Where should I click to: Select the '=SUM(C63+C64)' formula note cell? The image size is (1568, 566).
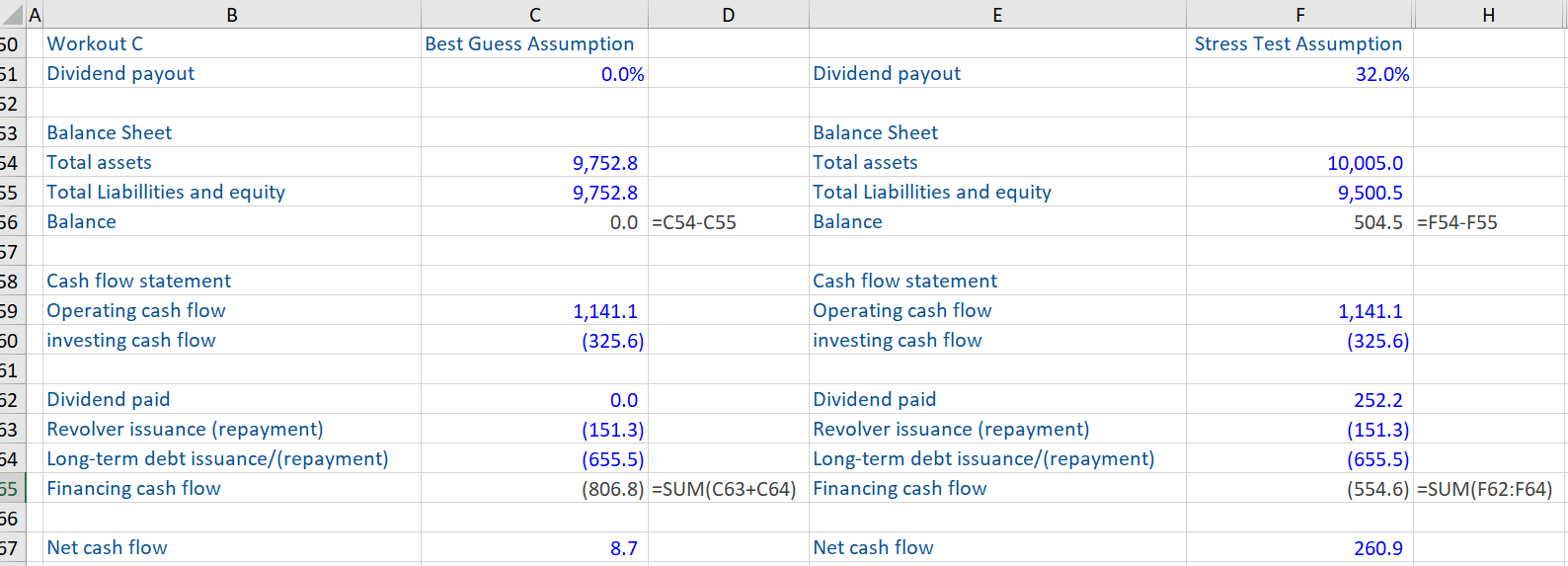coord(724,489)
